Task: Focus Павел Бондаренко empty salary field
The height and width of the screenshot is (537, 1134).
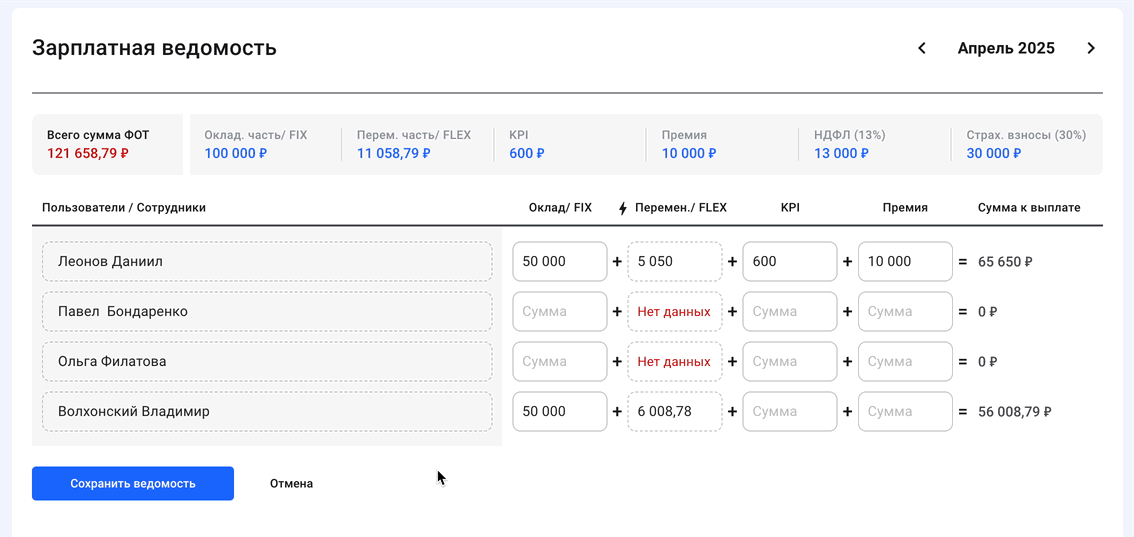Action: click(x=559, y=311)
